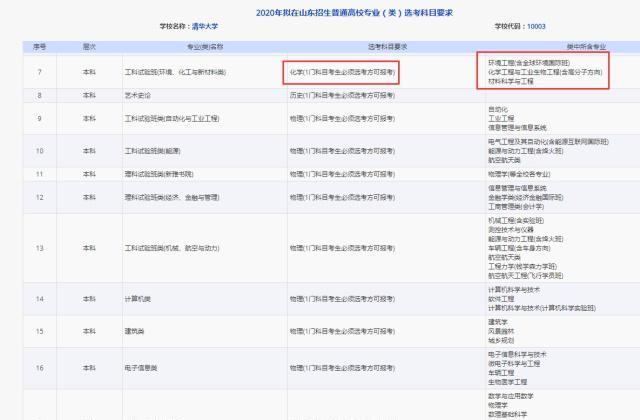Viewport: 640px width, 420px height.
Task: Click 计算机类 in row 14
Action: click(x=138, y=299)
